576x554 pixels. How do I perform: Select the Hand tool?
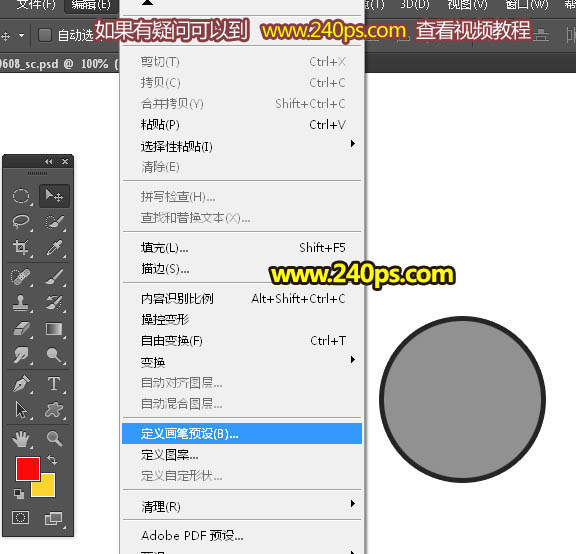coord(21,439)
